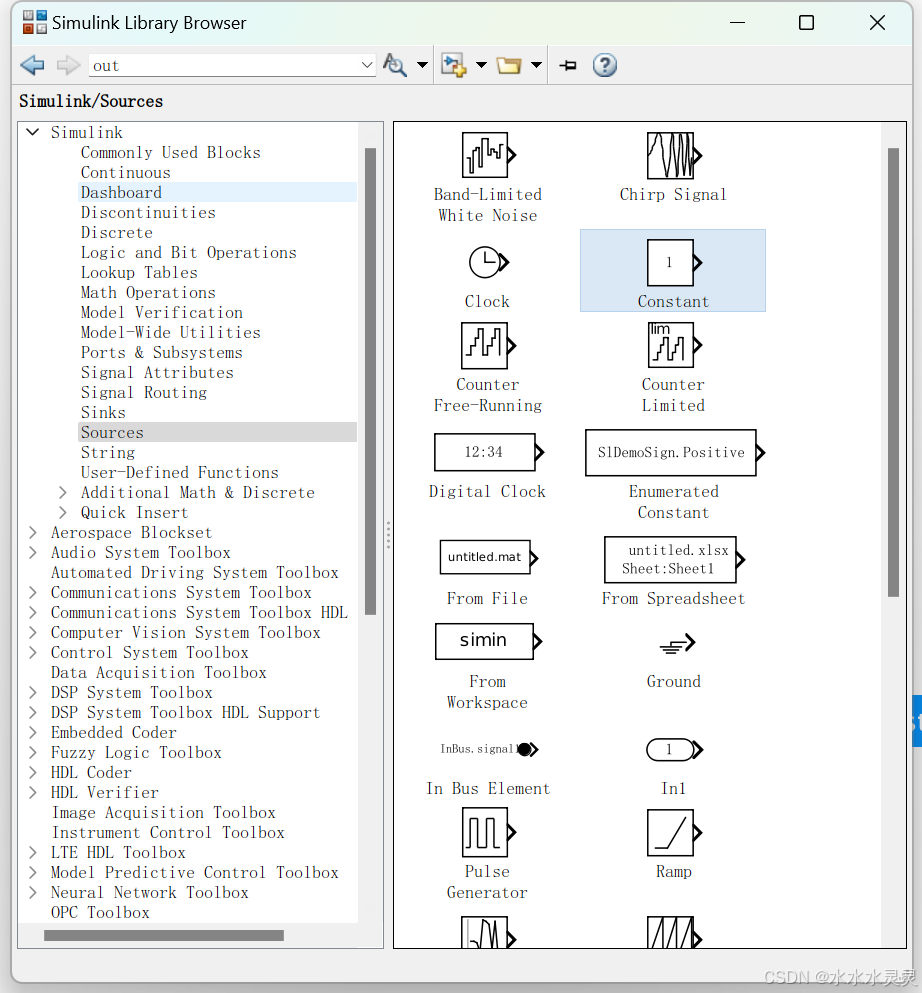Expand the Aerospace Blockset node
The width and height of the screenshot is (922, 993).
(33, 532)
